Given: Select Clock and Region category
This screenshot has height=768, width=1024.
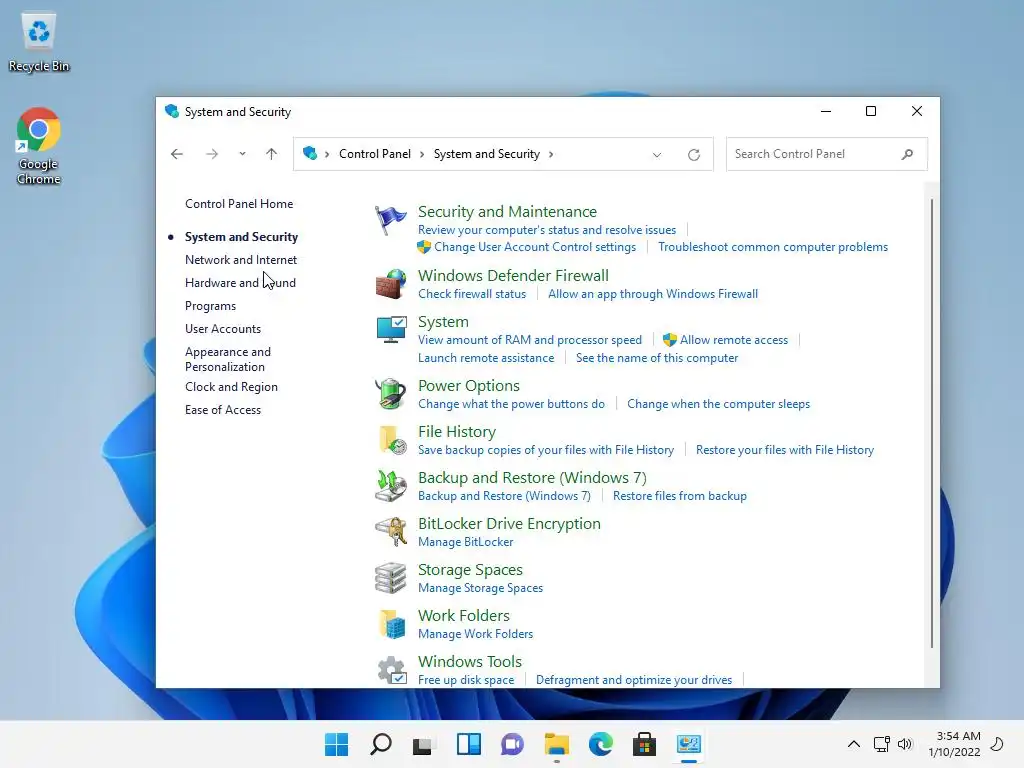Looking at the screenshot, I should 231,387.
